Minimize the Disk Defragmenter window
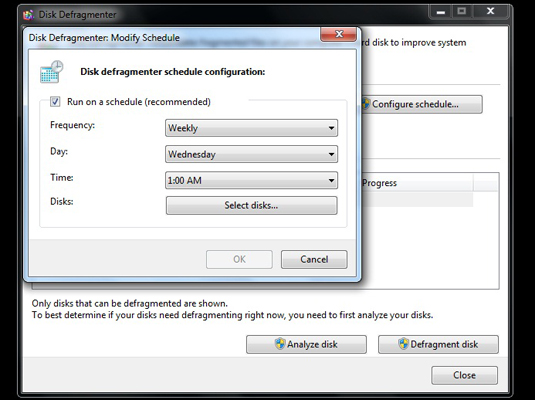Screen dimensions: 535x400 pyautogui.click(x=441, y=12)
